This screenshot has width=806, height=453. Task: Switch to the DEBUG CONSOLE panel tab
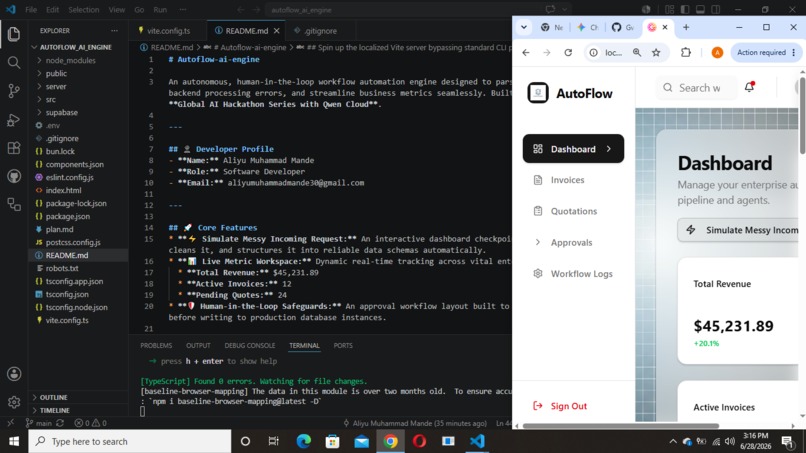tap(249, 346)
